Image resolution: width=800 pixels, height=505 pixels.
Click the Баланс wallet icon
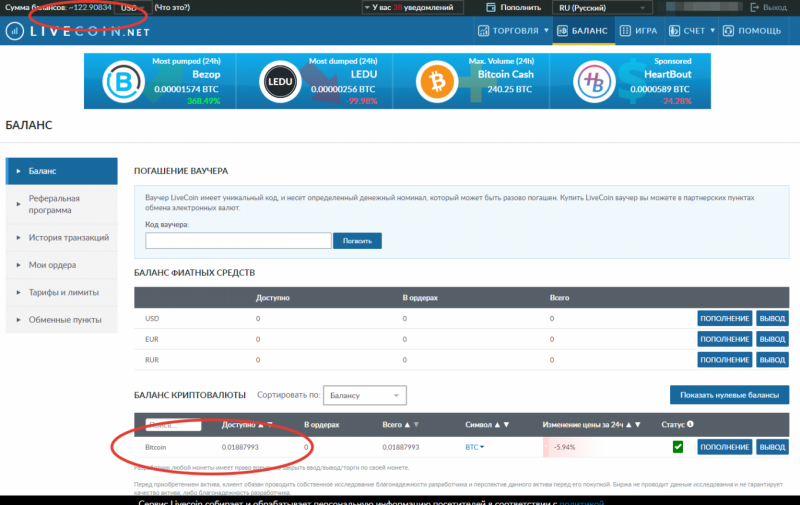coord(562,31)
